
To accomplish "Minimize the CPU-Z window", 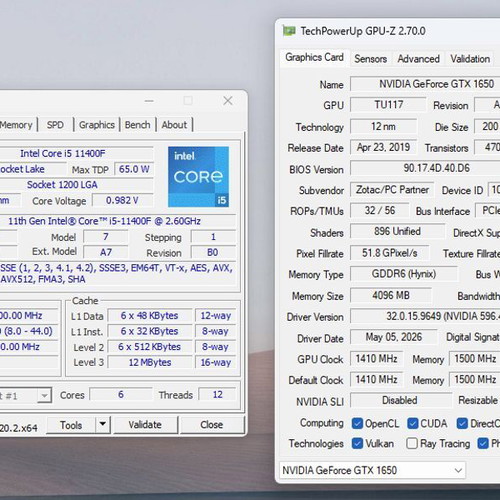I will (149, 101).
